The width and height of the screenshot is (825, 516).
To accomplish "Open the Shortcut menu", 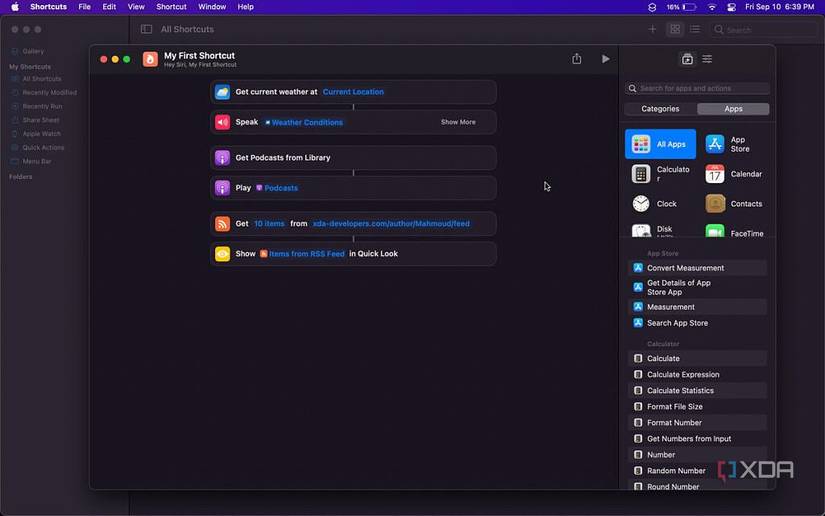I will (171, 7).
